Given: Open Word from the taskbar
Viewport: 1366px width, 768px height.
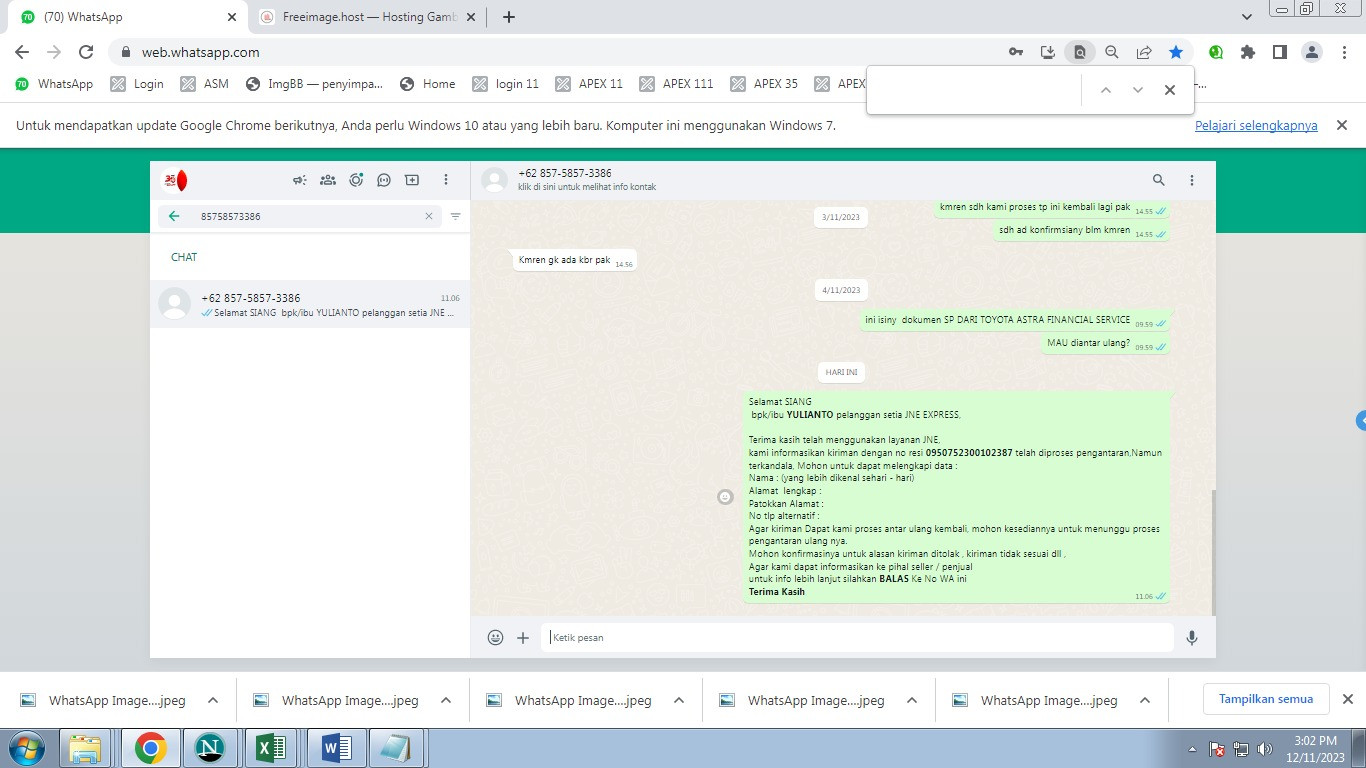Looking at the screenshot, I should click(335, 747).
